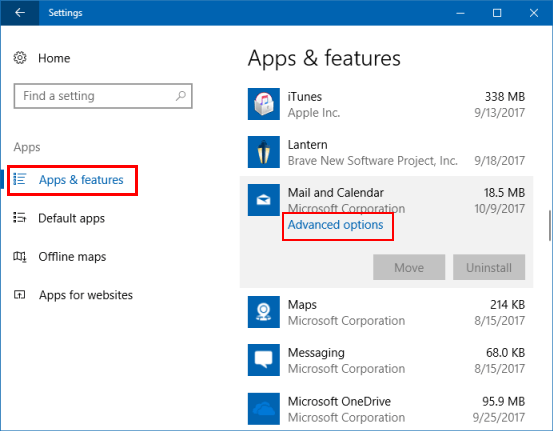Click the back arrow in title bar

click(x=20, y=13)
